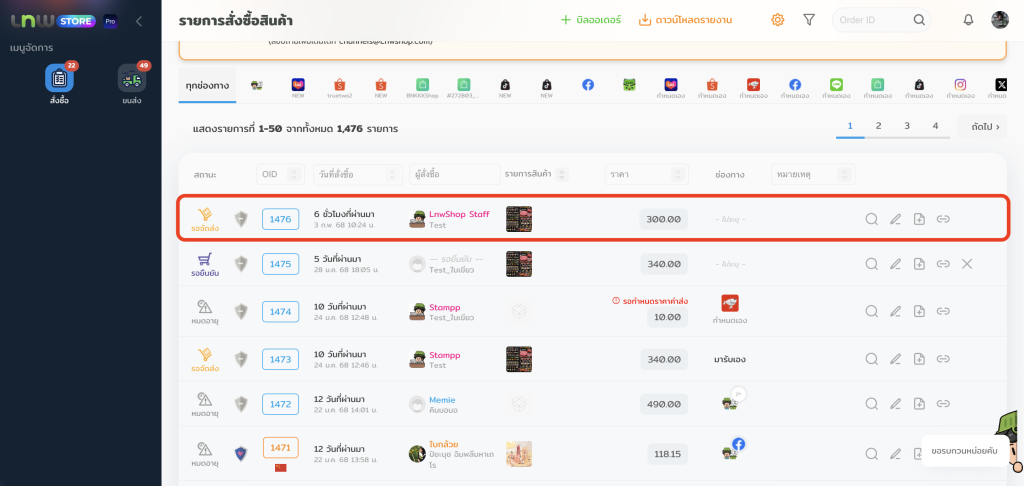Click the filter funnel icon in header
Image resolution: width=1024 pixels, height=486 pixels.
coord(809,20)
